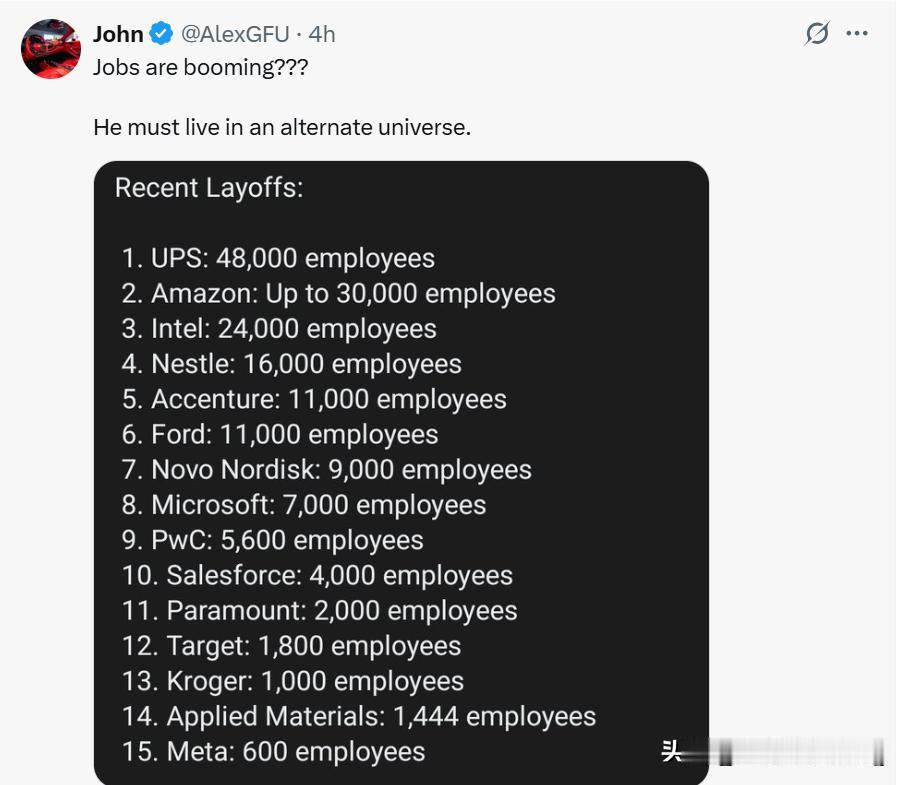
Task: Click the Applied Materials 1,444 employees line
Action: [x=359, y=716]
